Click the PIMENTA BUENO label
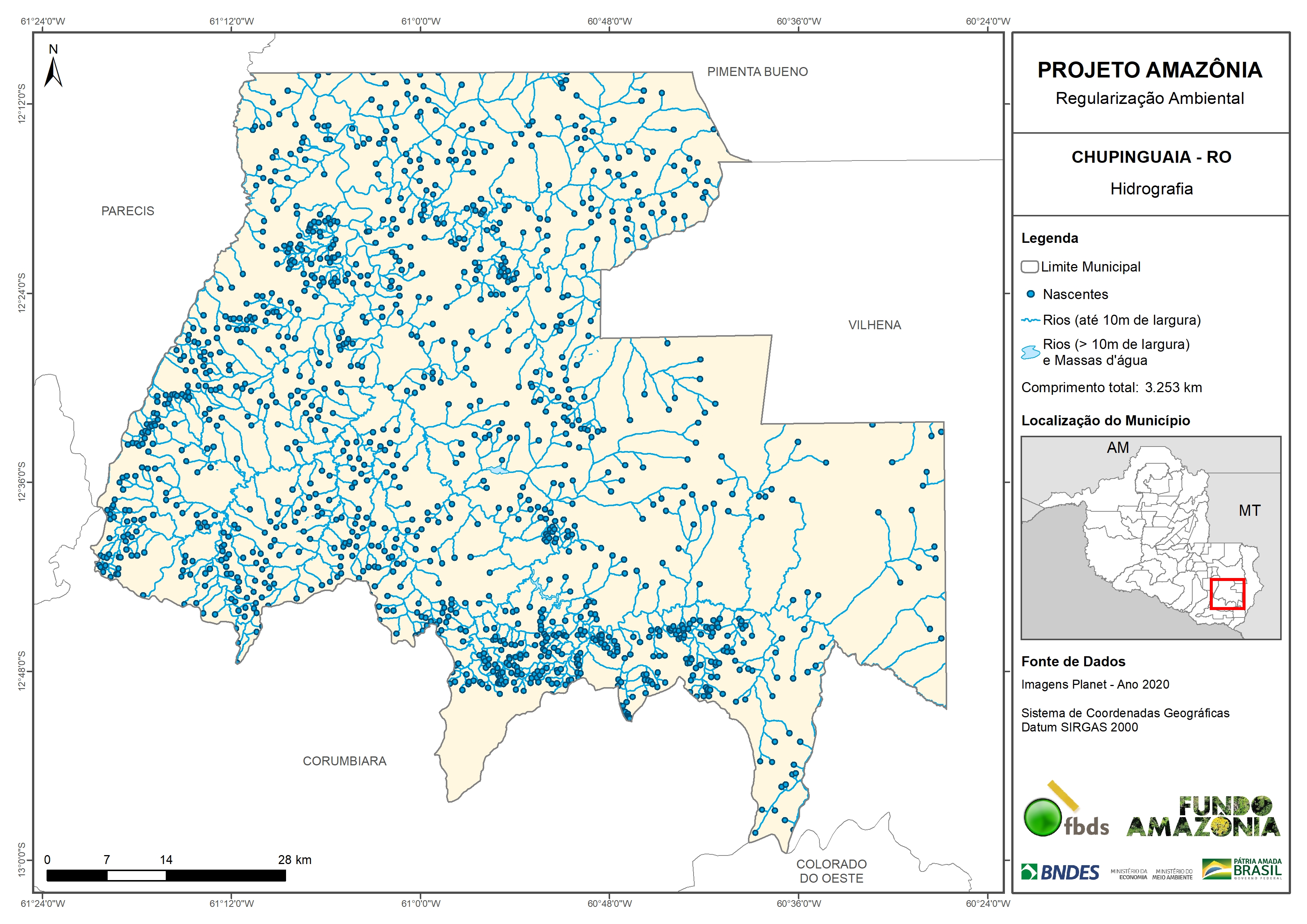Screen dimensions: 1307x924 (x=757, y=72)
